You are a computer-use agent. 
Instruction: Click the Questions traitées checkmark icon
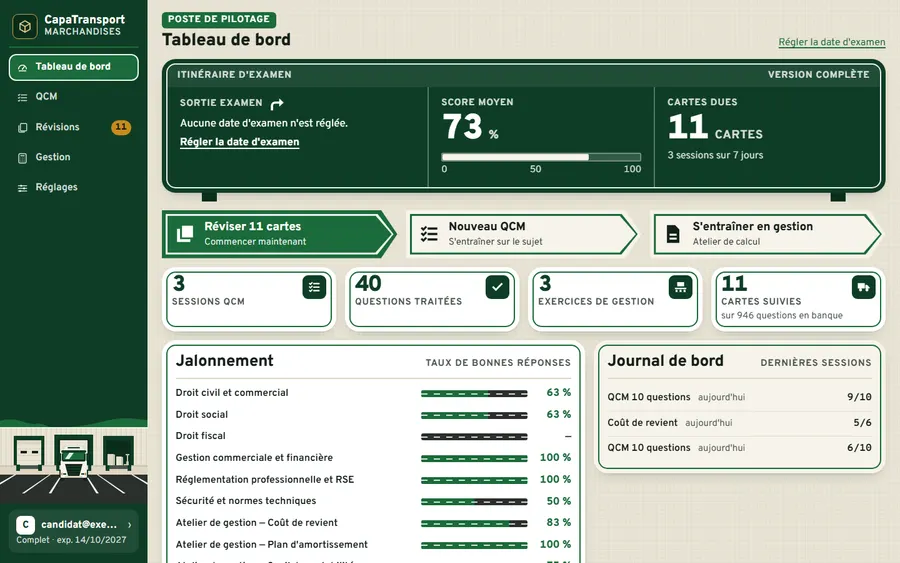[497, 287]
